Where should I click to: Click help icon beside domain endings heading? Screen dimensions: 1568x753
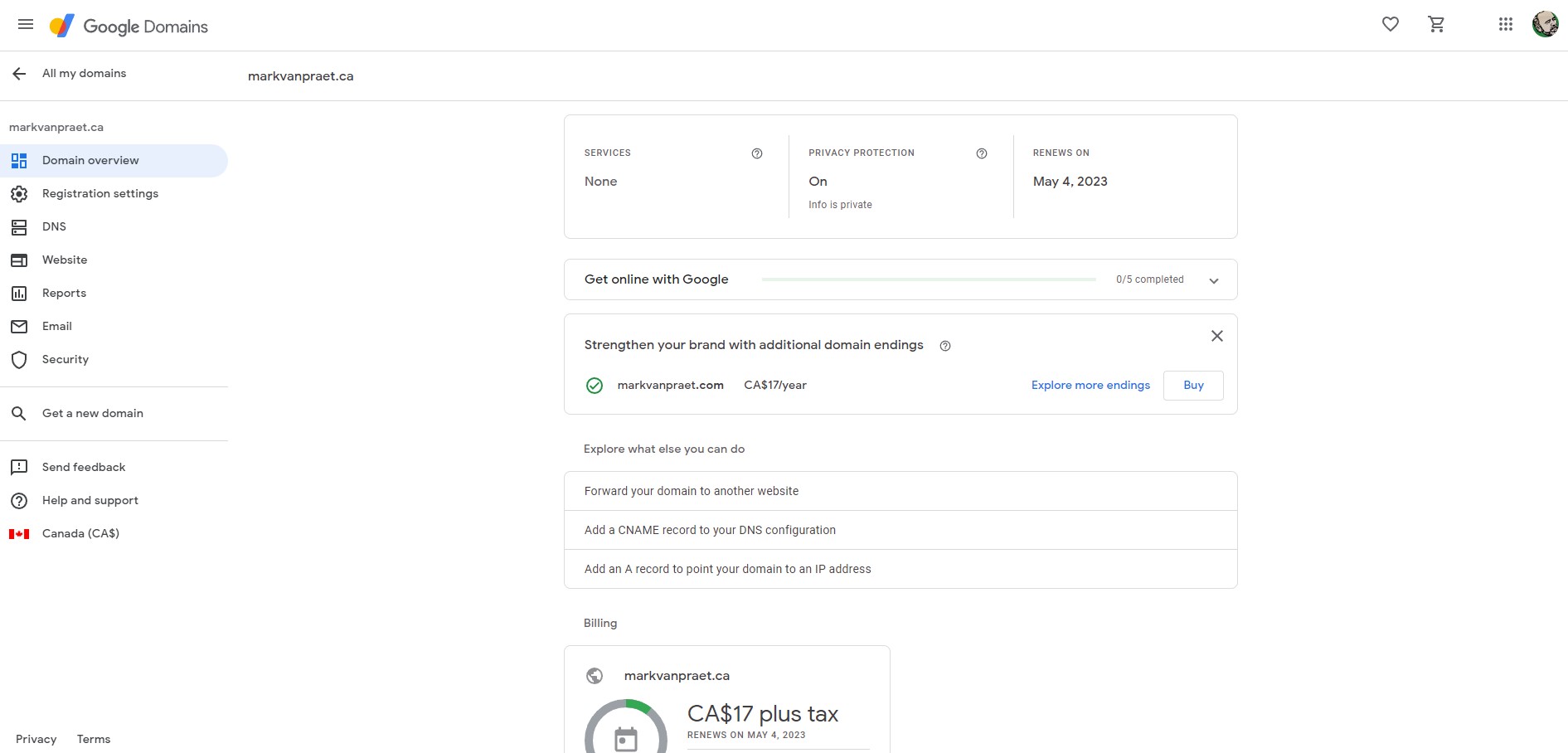point(944,346)
